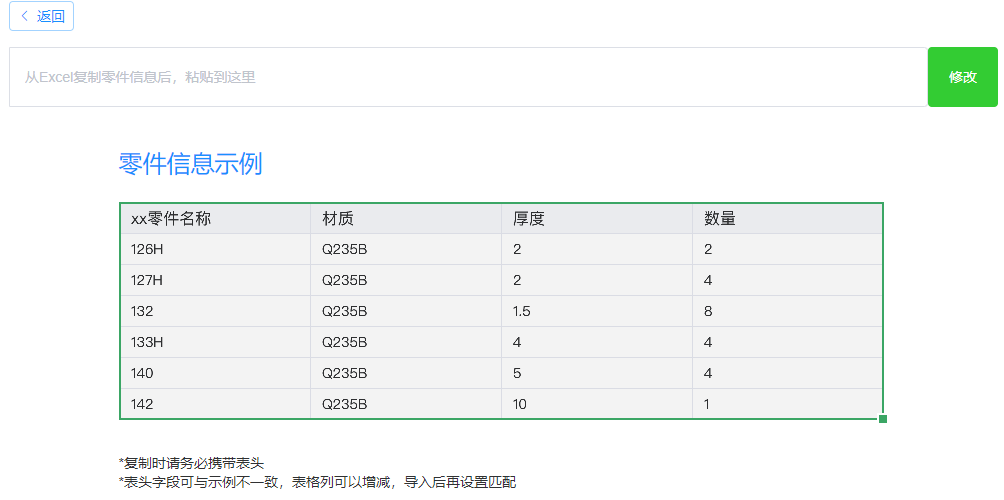Click Q235B material in 142 row
The width and height of the screenshot is (1004, 500).
pos(406,404)
